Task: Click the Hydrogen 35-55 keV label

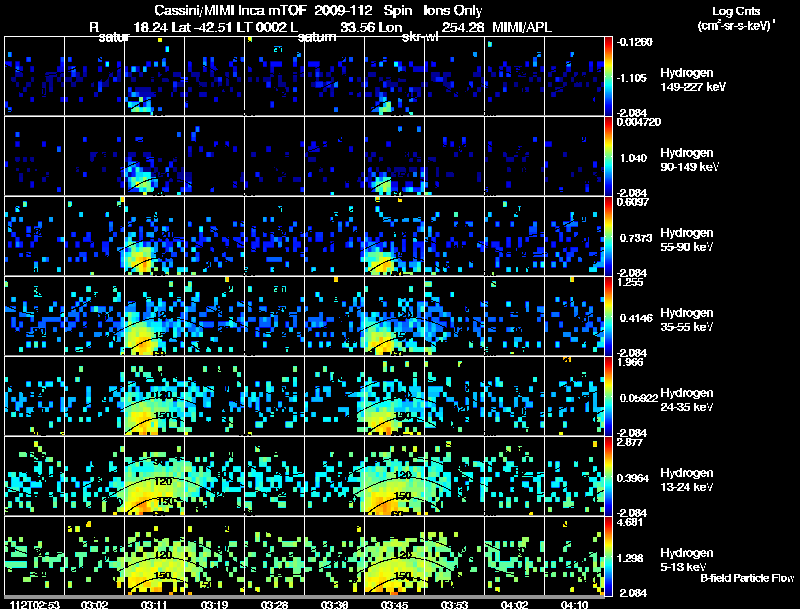Action: 687,320
